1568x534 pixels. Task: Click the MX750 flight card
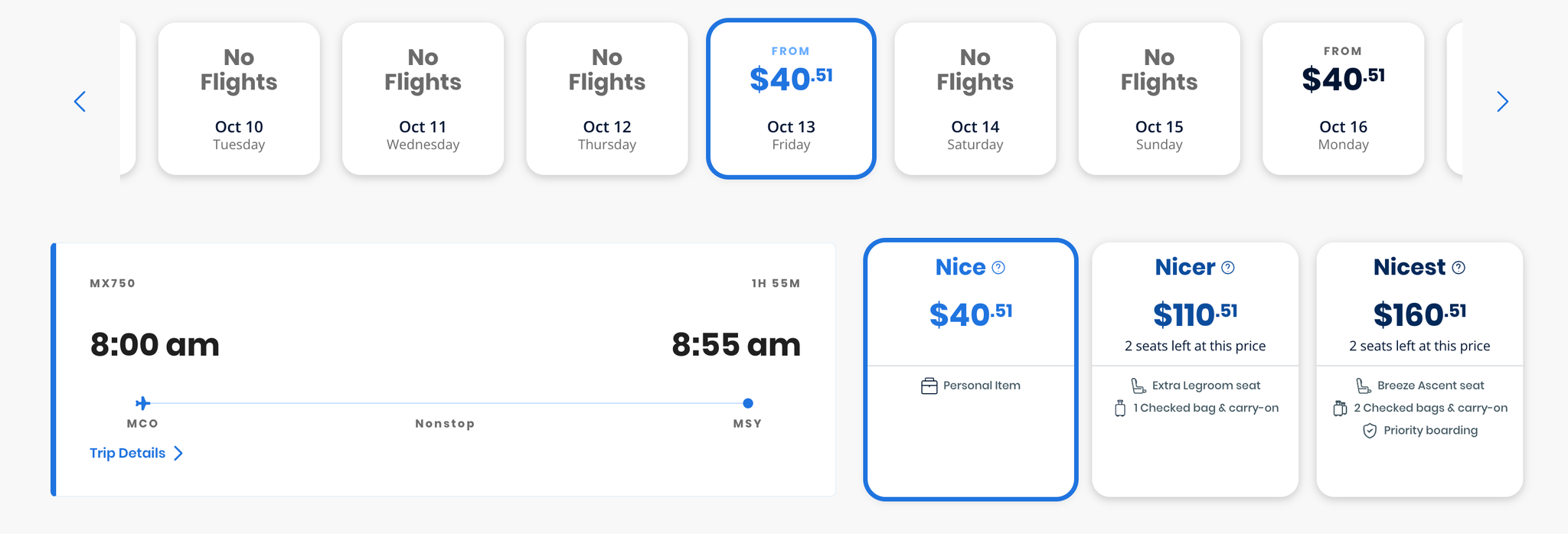(443, 370)
